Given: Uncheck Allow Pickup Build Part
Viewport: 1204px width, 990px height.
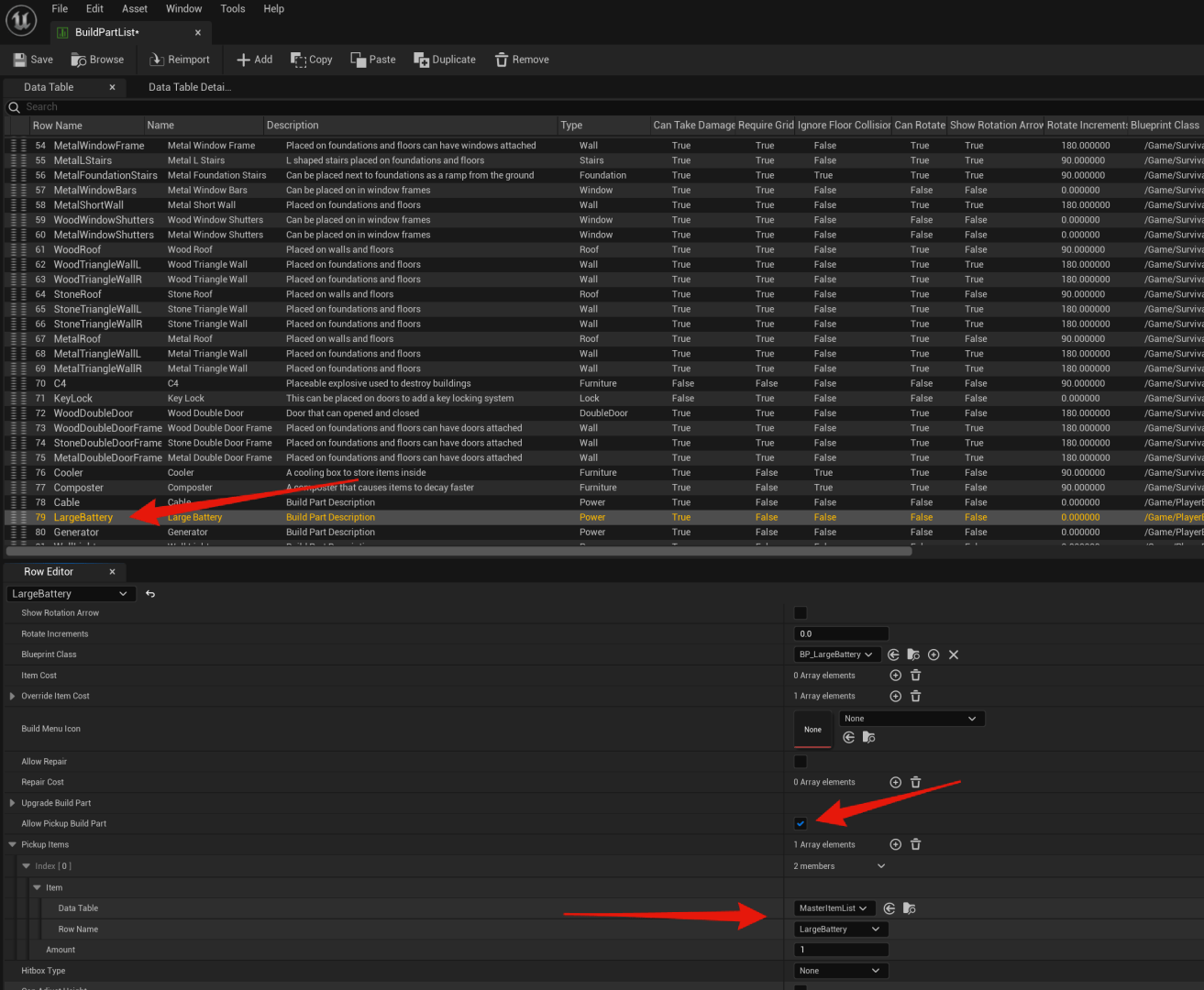Looking at the screenshot, I should (801, 823).
